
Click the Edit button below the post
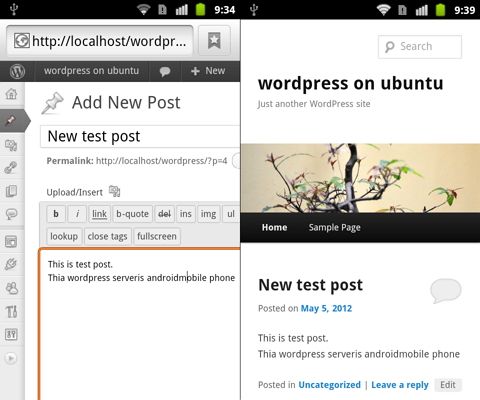(x=448, y=385)
